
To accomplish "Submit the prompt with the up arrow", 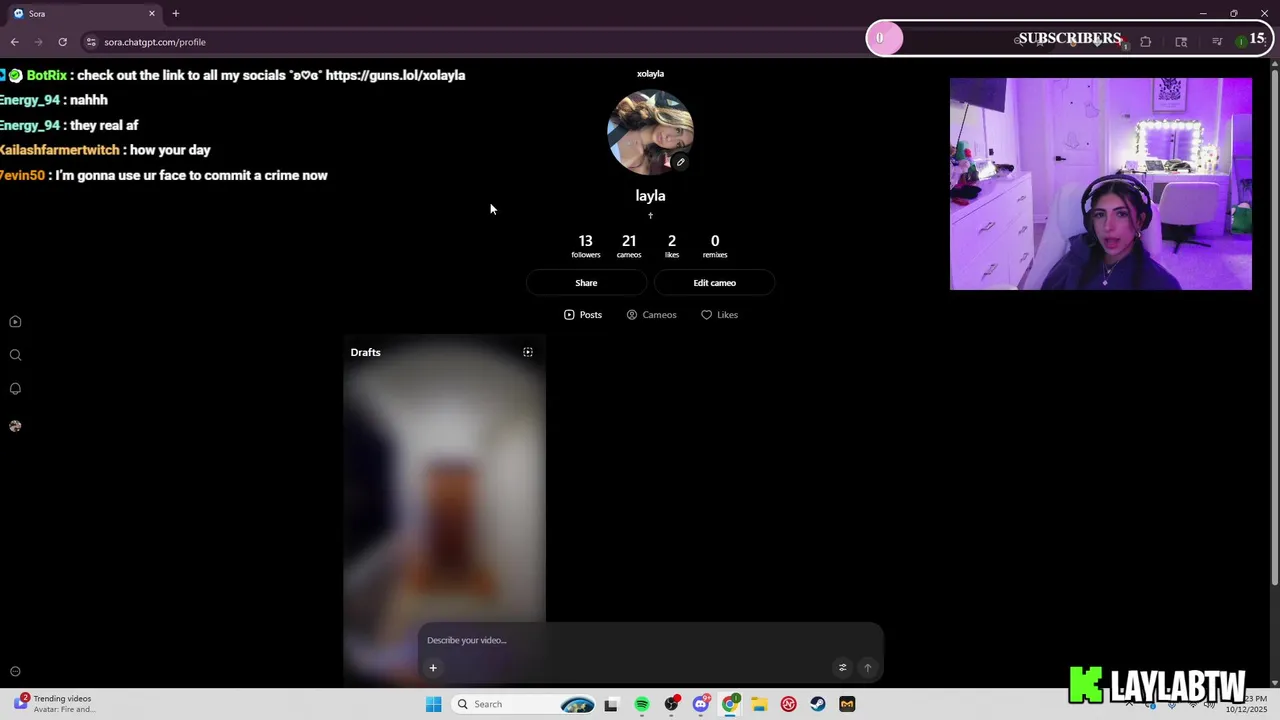I will 867,668.
